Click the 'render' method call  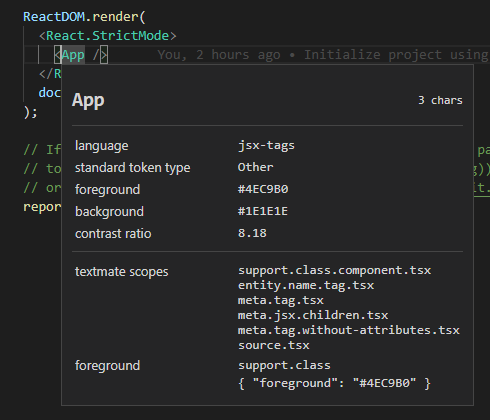pos(115,17)
